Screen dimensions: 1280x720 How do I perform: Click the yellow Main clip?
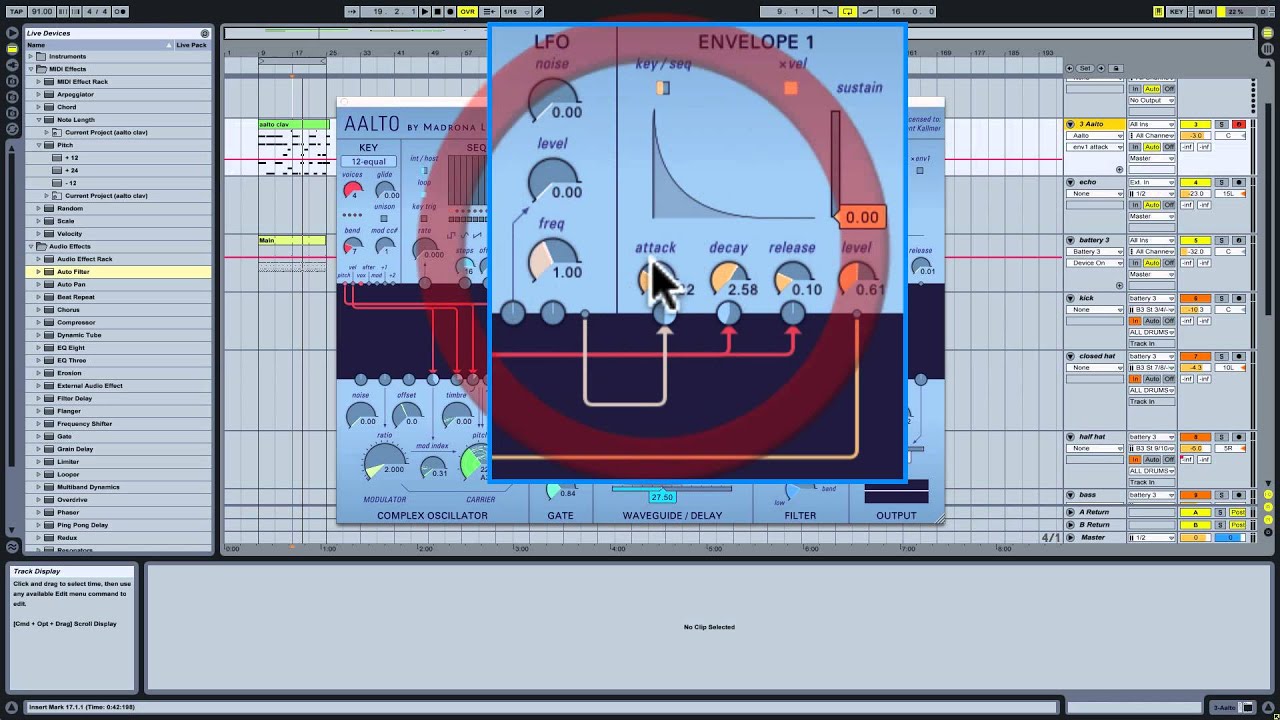click(x=292, y=240)
